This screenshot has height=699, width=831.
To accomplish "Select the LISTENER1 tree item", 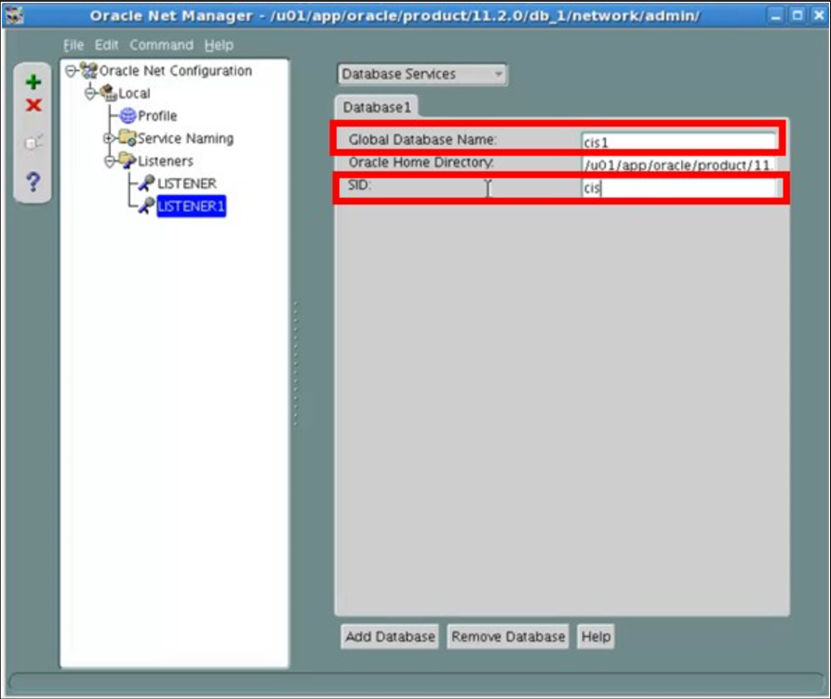I will [x=191, y=206].
